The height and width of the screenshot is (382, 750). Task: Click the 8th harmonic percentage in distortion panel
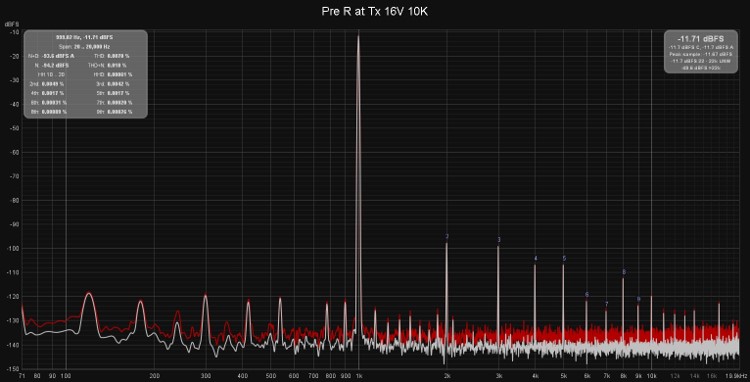54,111
